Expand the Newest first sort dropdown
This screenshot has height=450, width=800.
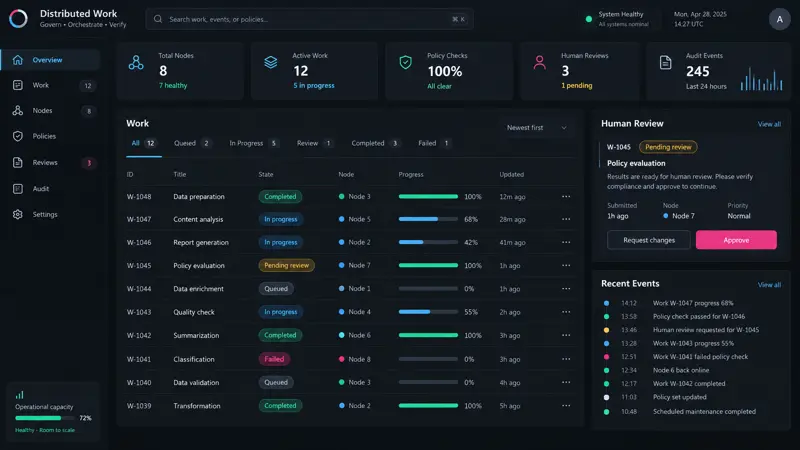click(x=537, y=128)
